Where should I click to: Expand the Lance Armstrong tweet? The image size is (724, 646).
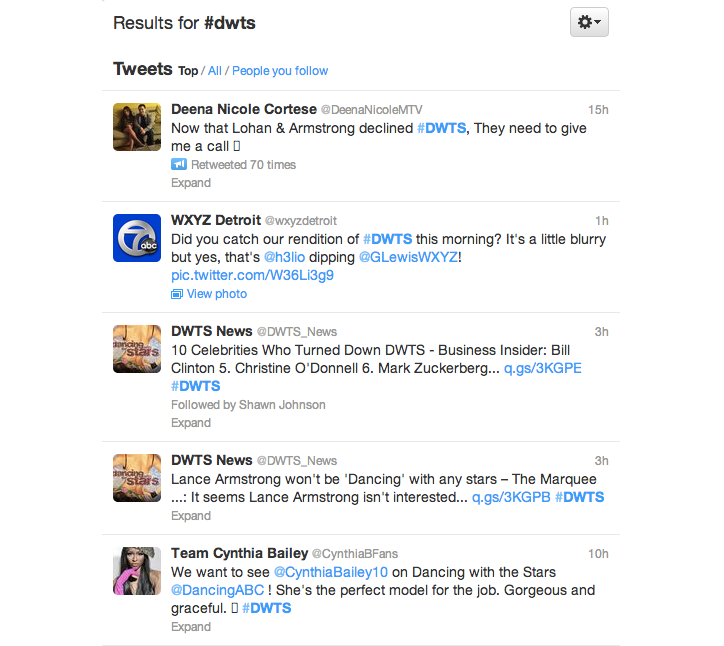(191, 516)
